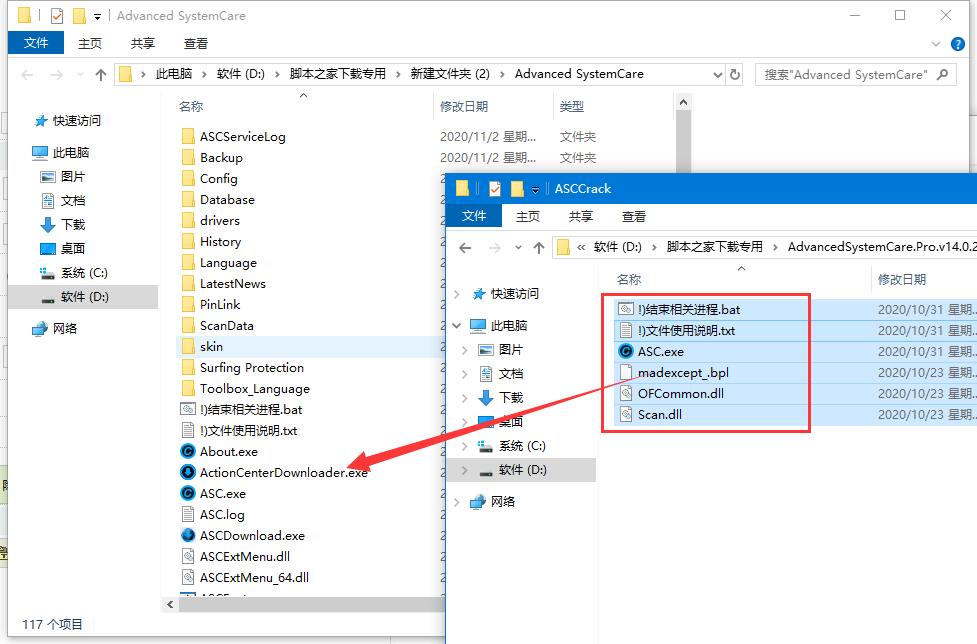Expand 软件 (D:) in ASCCrack sidebar

point(465,470)
